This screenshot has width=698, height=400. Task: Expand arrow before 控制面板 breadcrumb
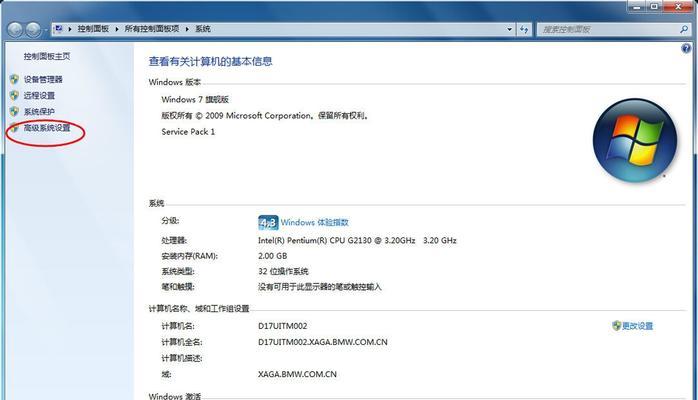coord(70,29)
